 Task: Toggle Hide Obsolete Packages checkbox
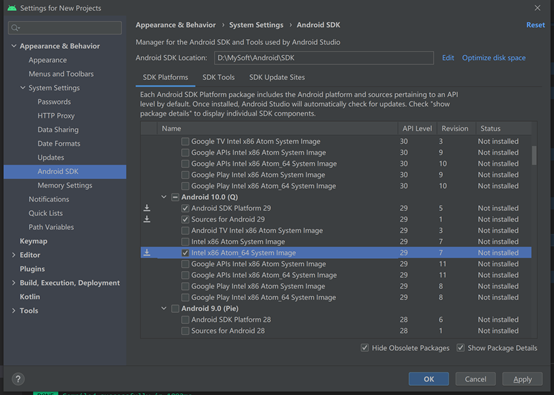tap(365, 348)
